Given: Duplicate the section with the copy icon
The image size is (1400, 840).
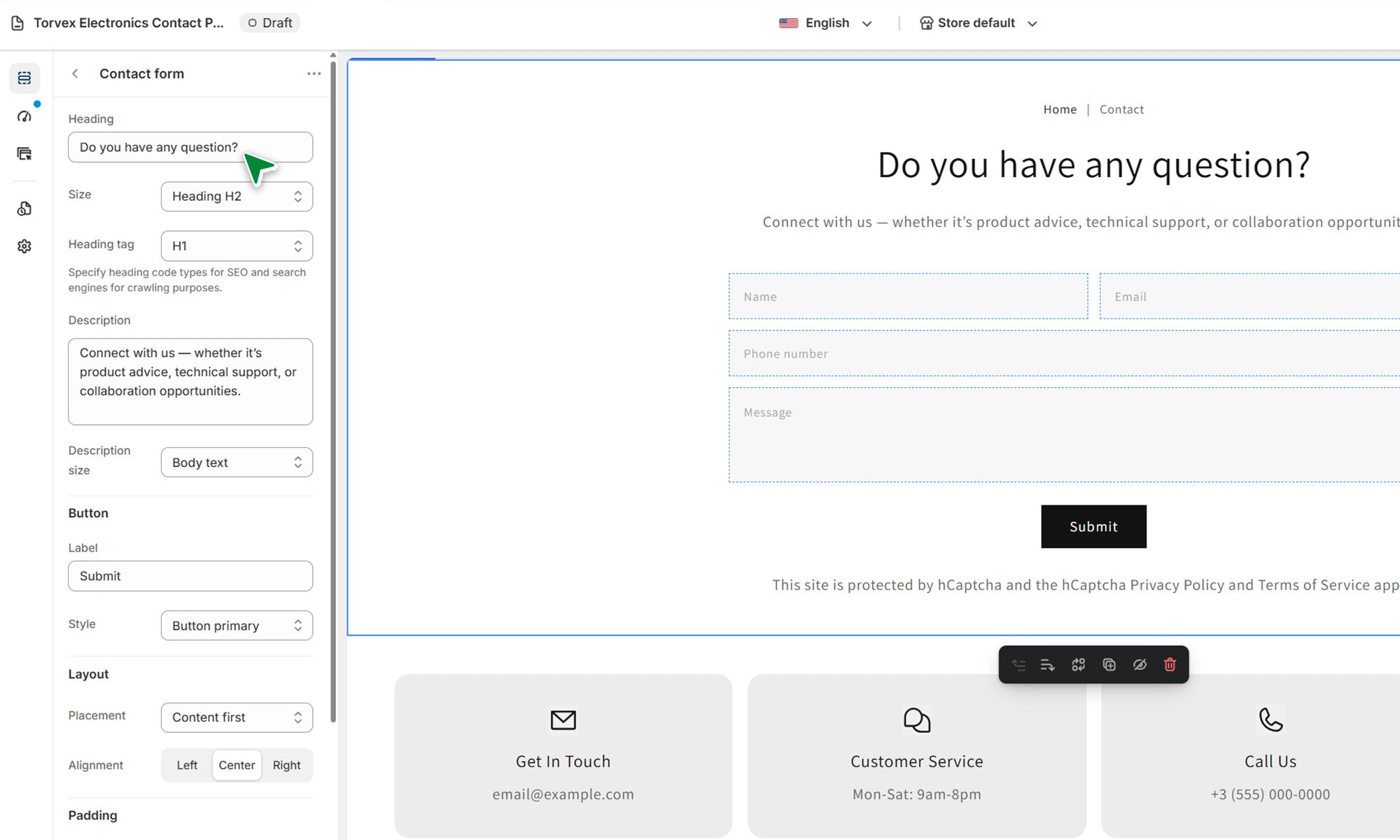Looking at the screenshot, I should click(1109, 664).
